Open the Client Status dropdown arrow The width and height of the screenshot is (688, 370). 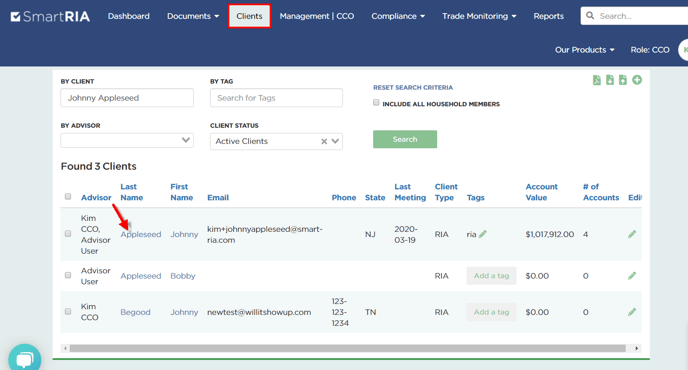(335, 141)
